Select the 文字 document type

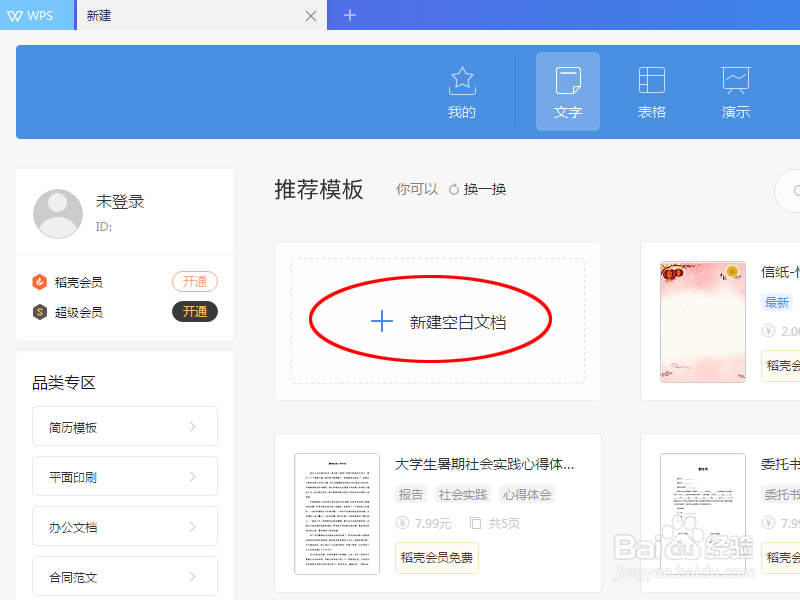coord(568,92)
